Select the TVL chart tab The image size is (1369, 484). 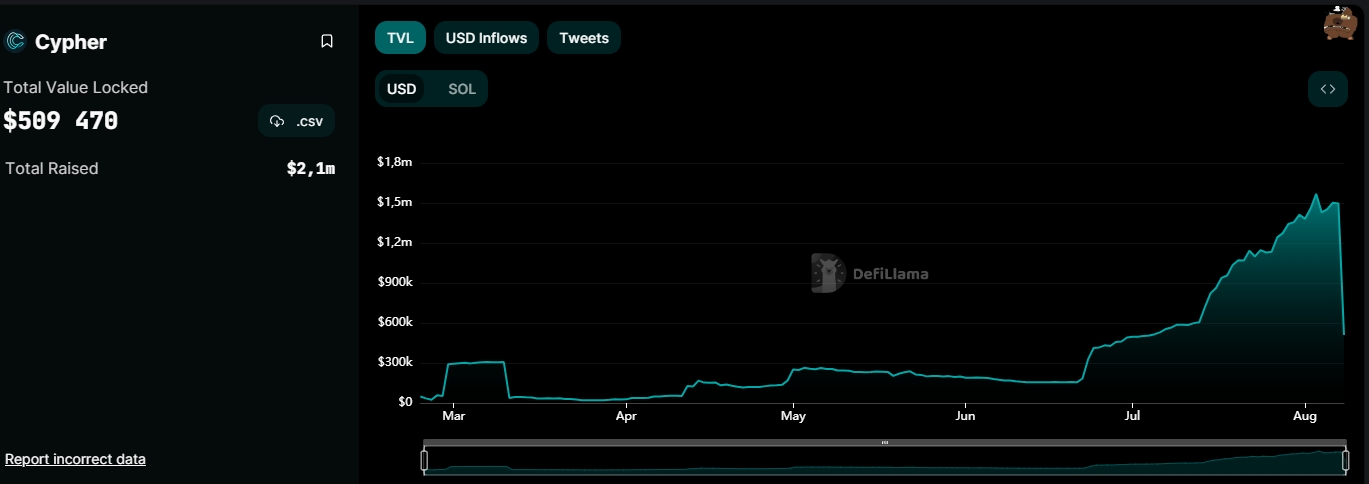(x=400, y=38)
